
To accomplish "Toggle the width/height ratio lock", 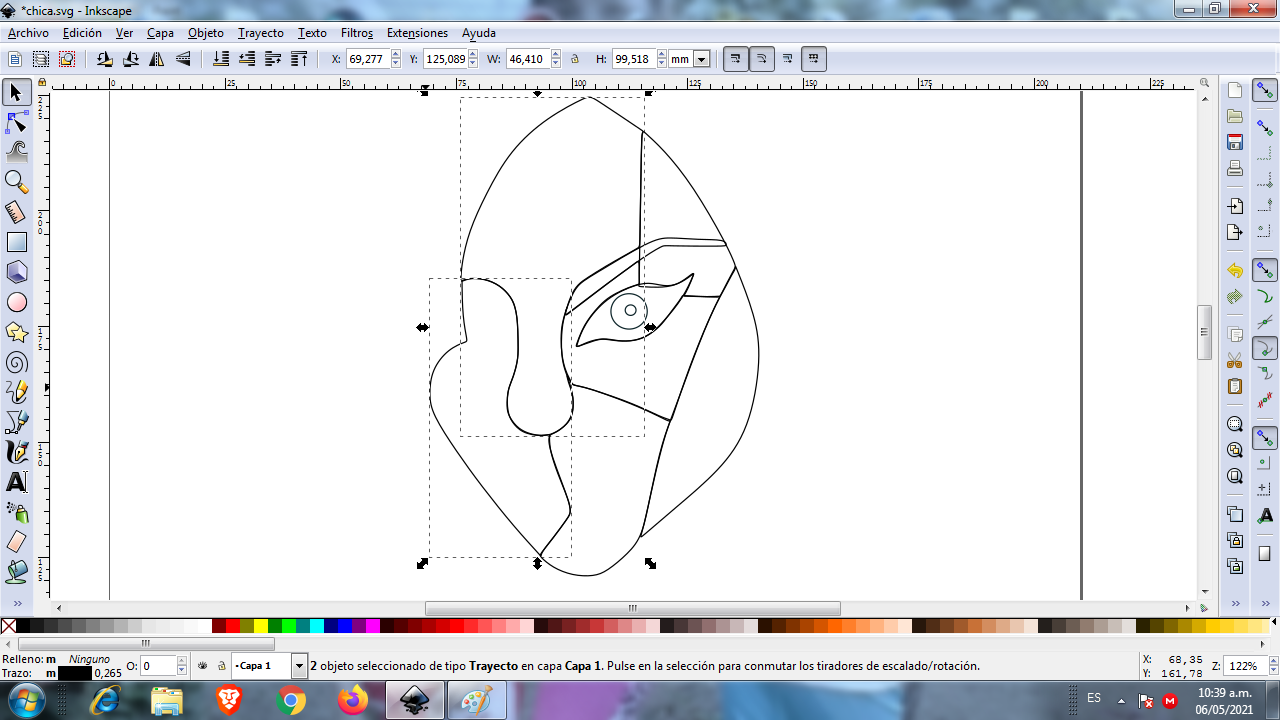I will pyautogui.click(x=576, y=59).
